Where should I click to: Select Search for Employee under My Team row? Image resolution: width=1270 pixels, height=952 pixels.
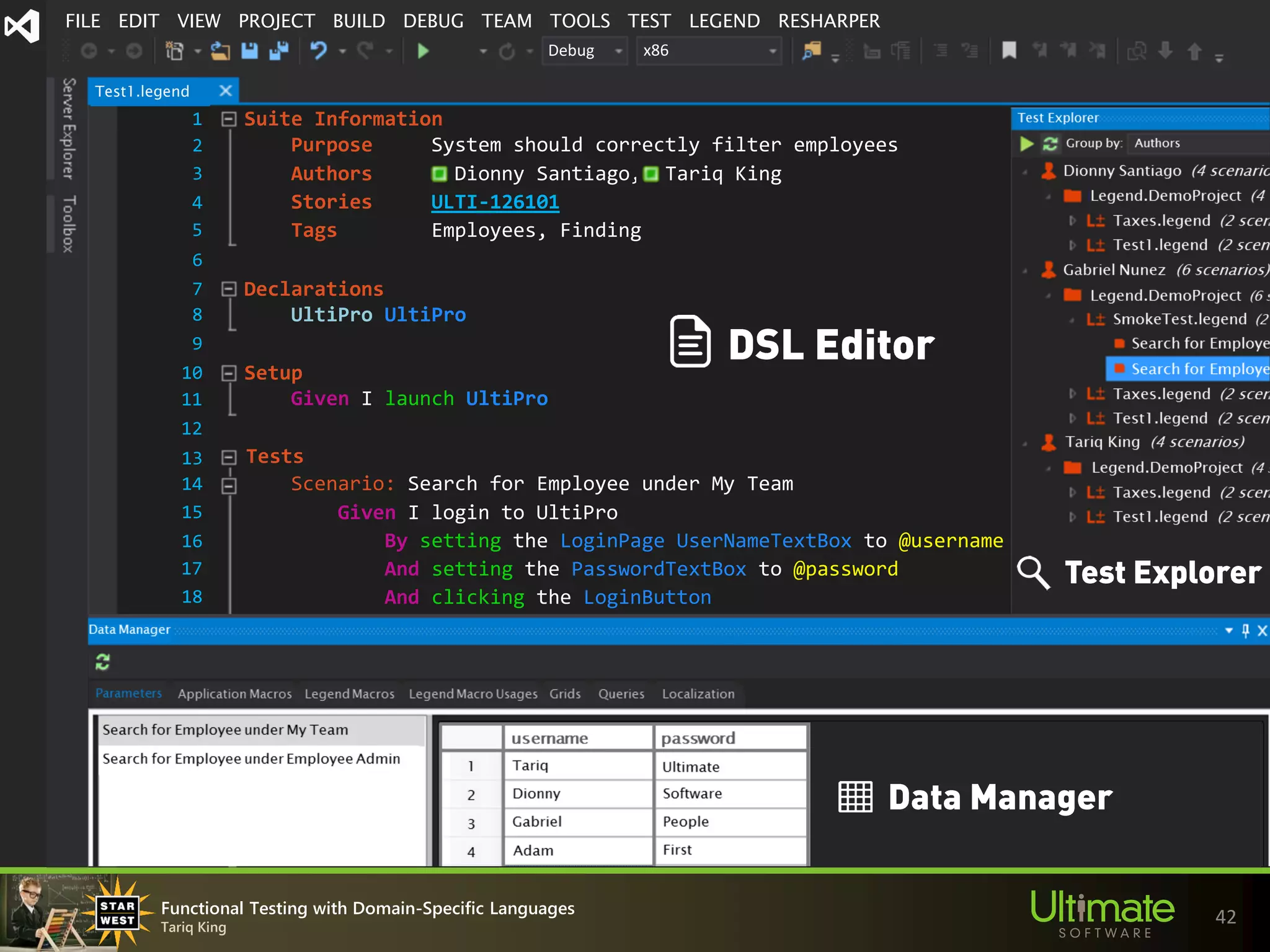pos(262,730)
